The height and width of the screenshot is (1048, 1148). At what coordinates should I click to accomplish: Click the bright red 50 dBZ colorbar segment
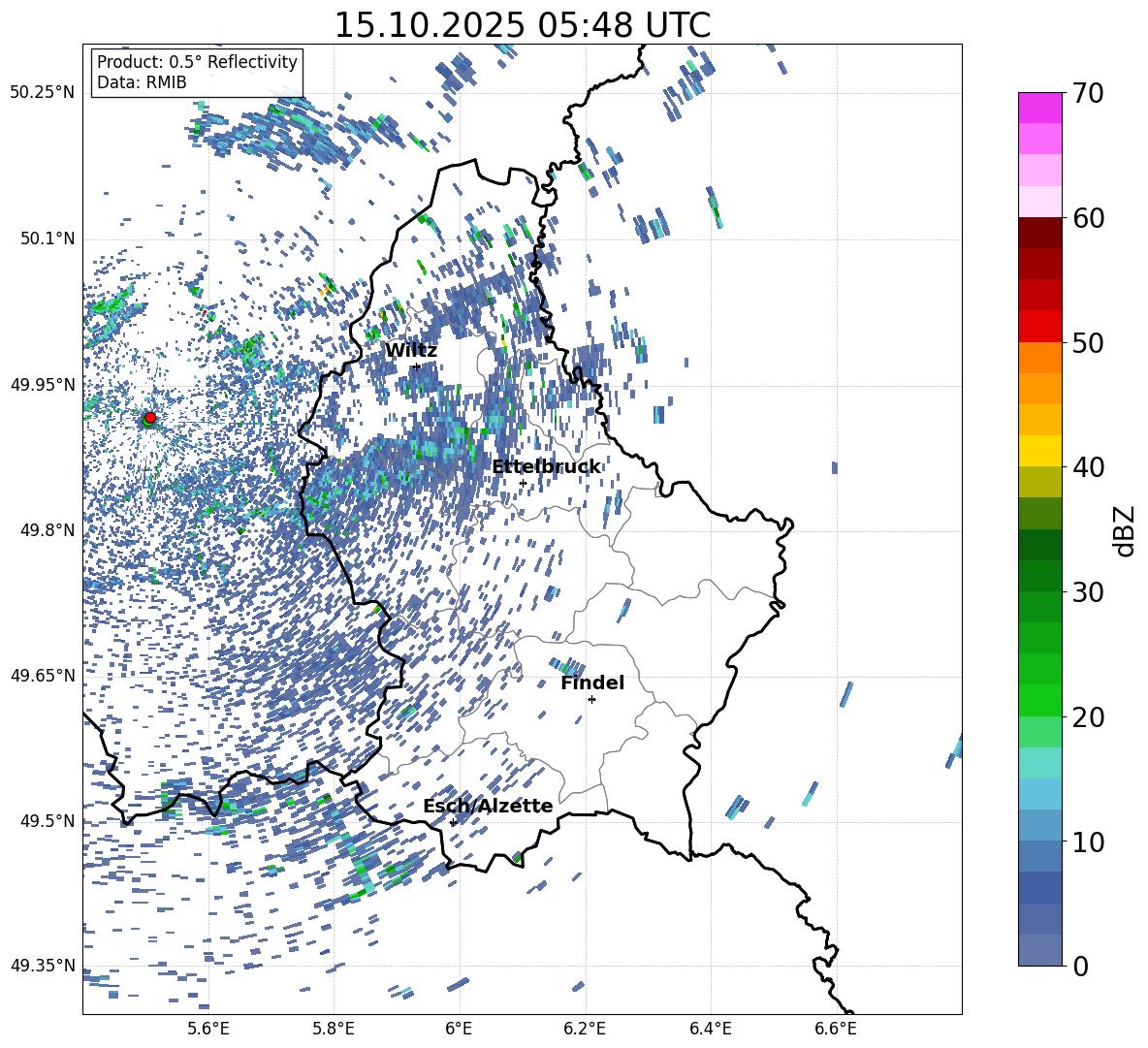[1039, 327]
